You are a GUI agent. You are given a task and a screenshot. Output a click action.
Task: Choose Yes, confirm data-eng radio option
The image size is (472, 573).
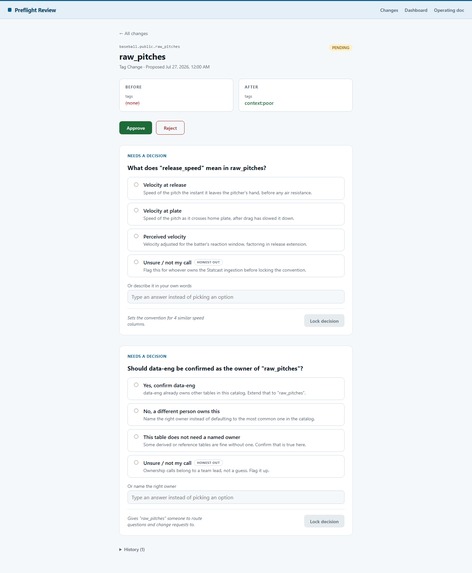pyautogui.click(x=136, y=385)
